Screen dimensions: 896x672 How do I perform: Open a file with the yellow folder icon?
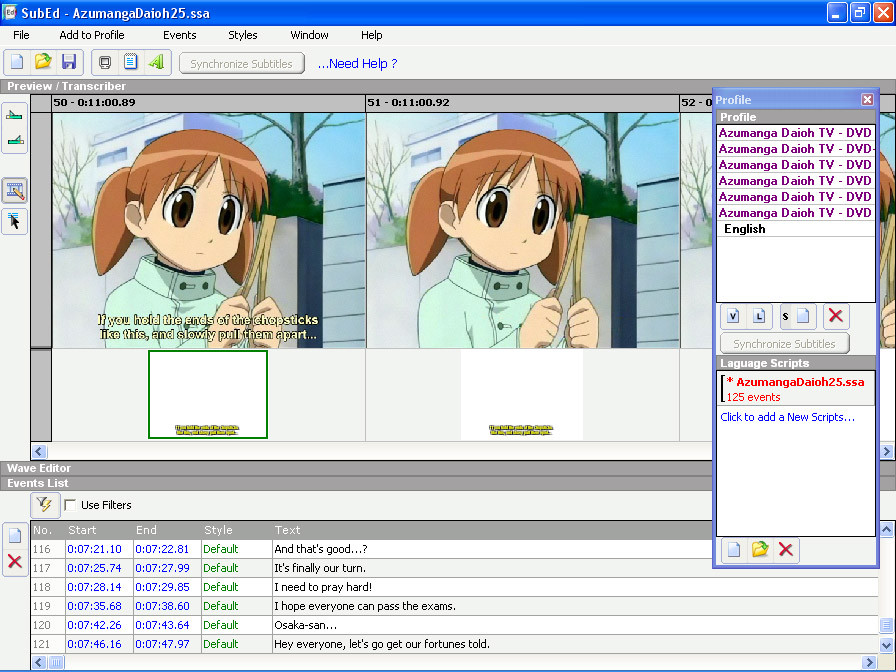click(43, 62)
